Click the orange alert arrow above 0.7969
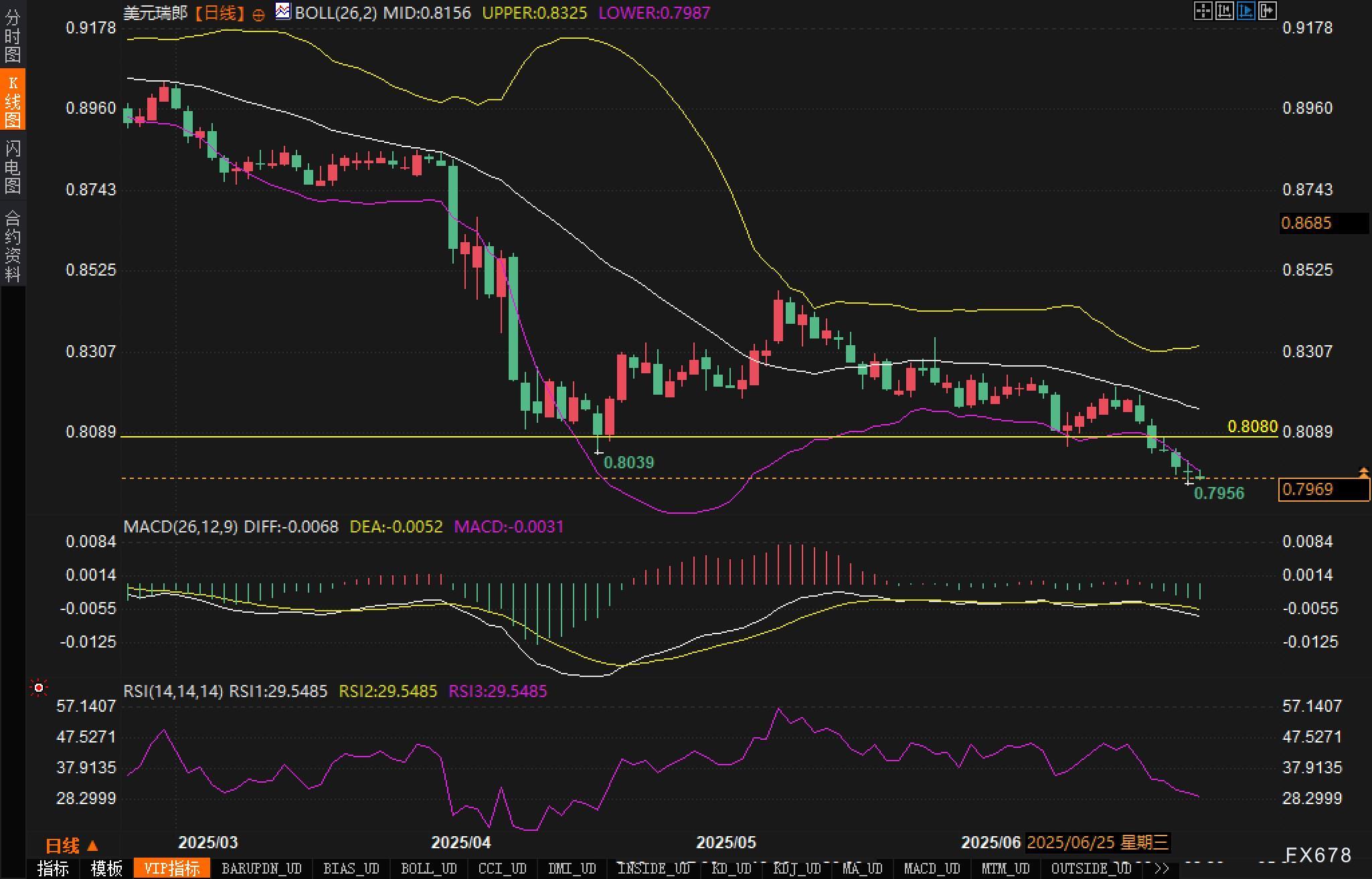Viewport: 1372px width, 879px height. [x=1363, y=473]
